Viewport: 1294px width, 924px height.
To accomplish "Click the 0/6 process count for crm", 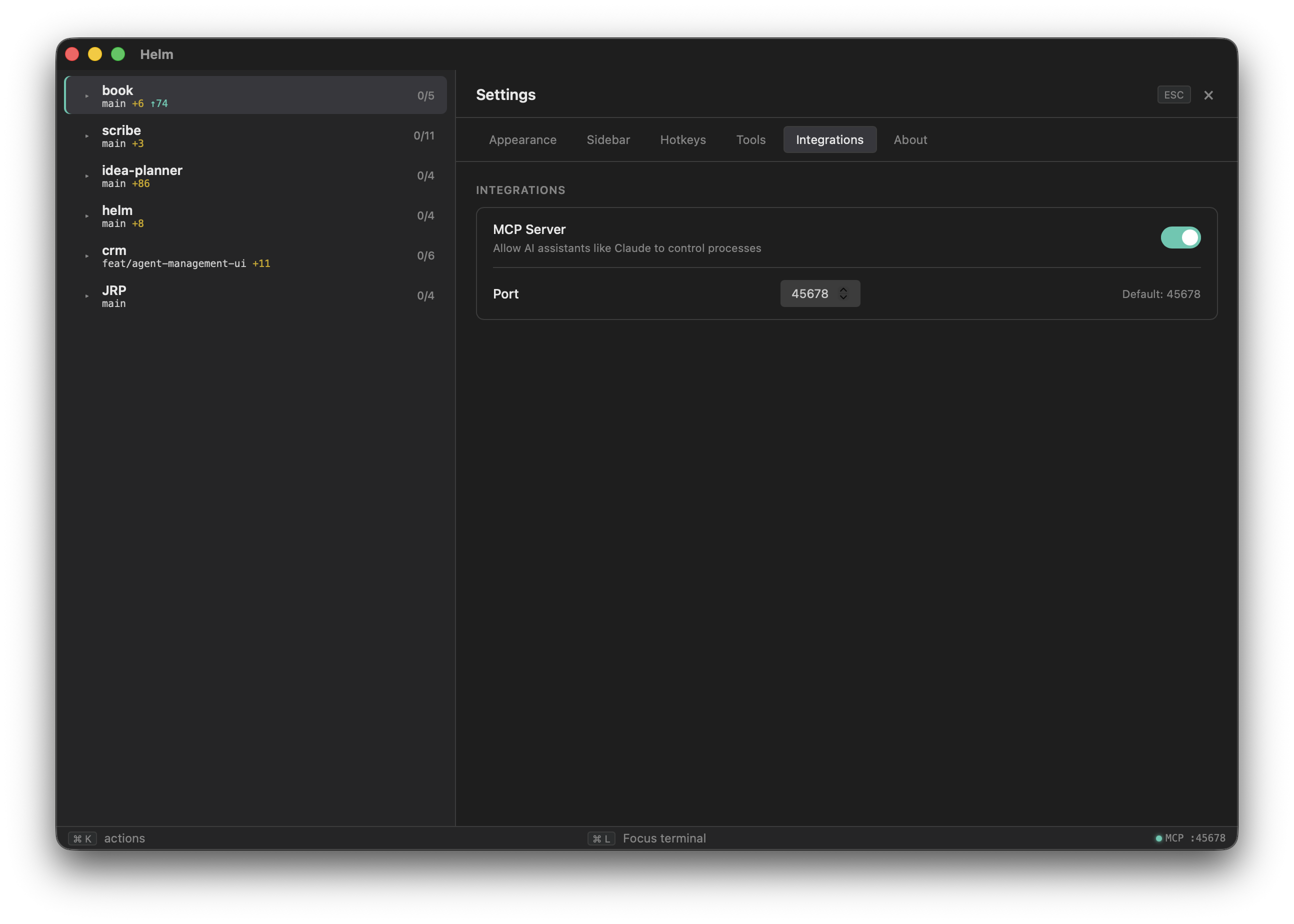I will click(x=425, y=255).
